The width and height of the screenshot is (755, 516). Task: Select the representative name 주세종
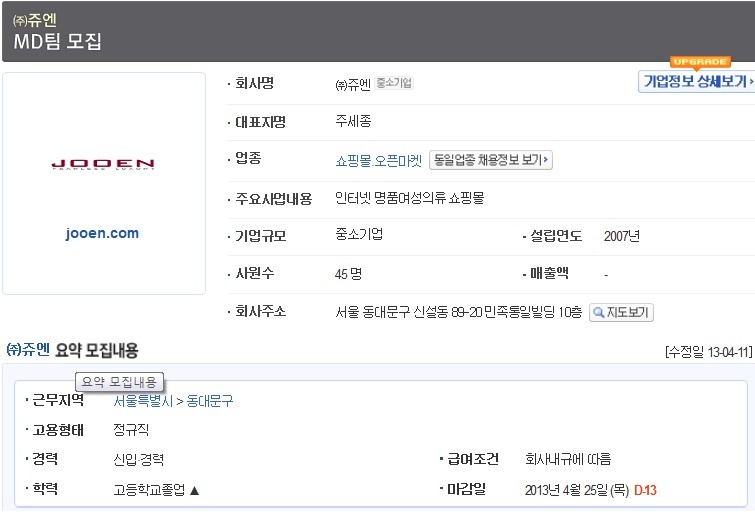tap(353, 121)
